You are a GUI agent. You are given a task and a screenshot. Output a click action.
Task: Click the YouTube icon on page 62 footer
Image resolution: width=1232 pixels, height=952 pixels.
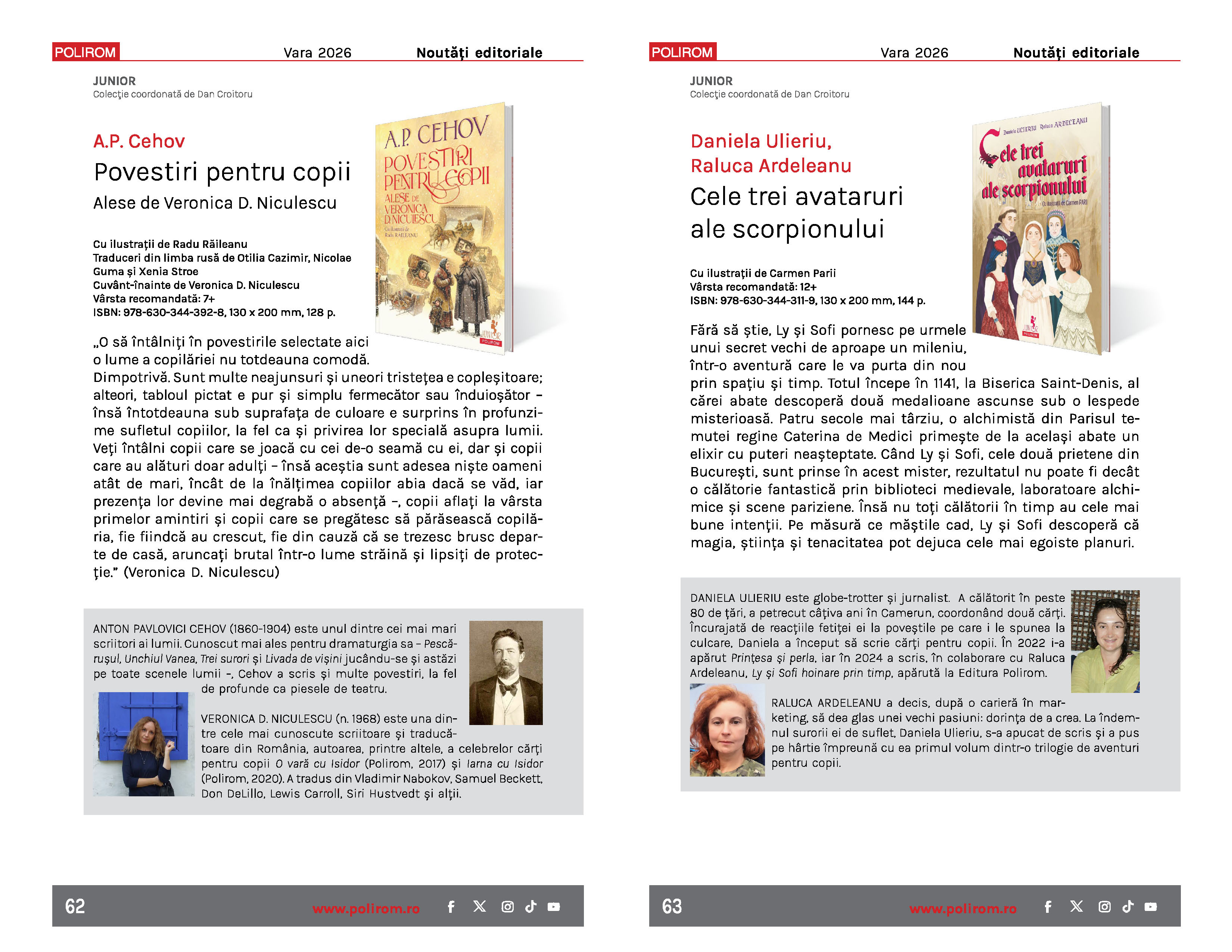click(554, 907)
